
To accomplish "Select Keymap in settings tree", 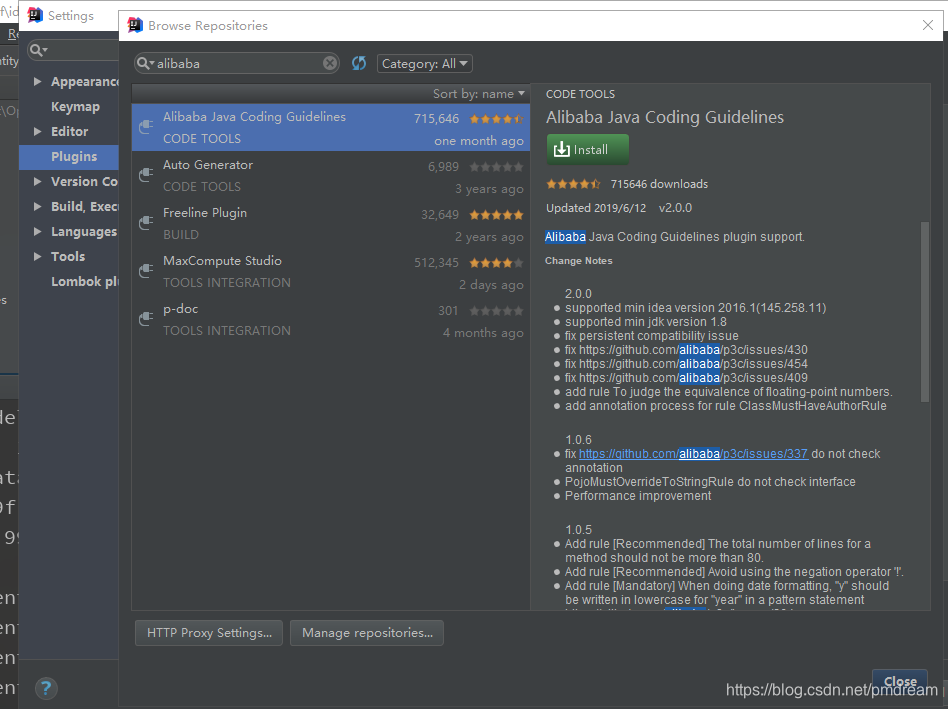I will (75, 106).
